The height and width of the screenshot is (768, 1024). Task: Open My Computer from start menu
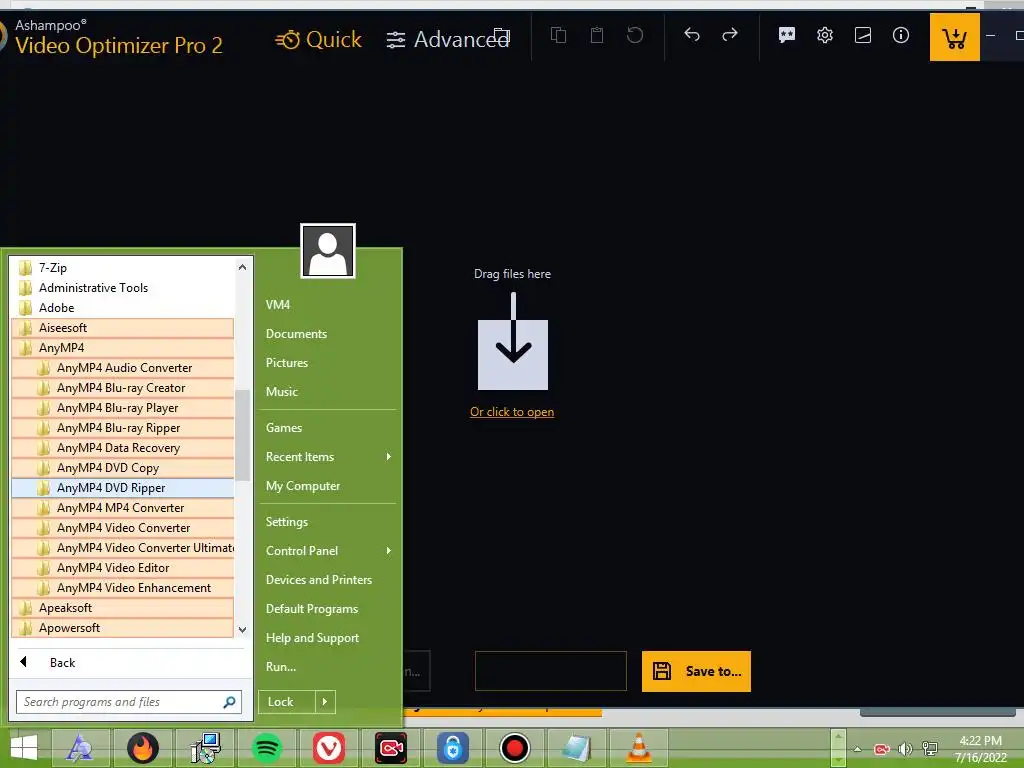pyautogui.click(x=303, y=486)
